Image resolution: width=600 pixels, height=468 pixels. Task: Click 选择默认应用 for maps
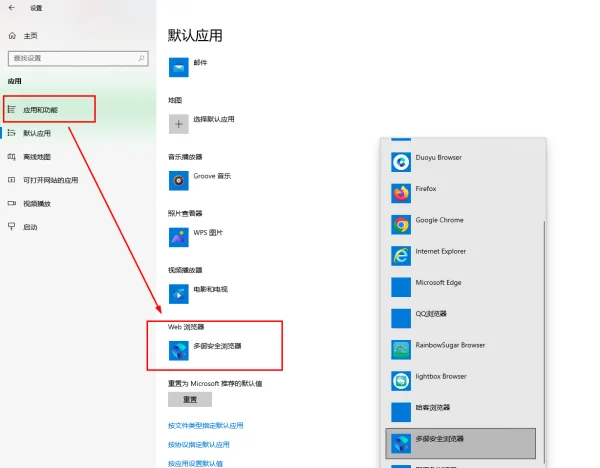(x=214, y=119)
